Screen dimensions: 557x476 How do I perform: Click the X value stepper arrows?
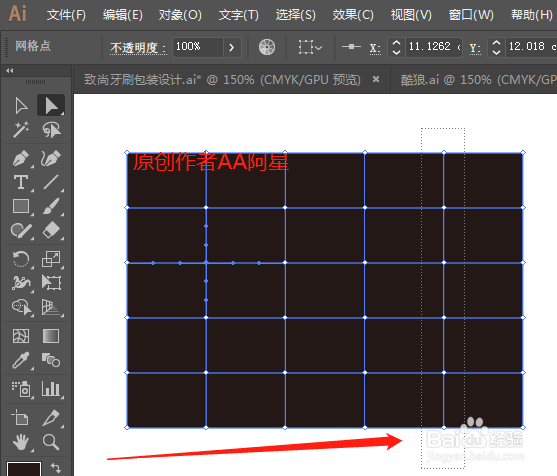396,47
